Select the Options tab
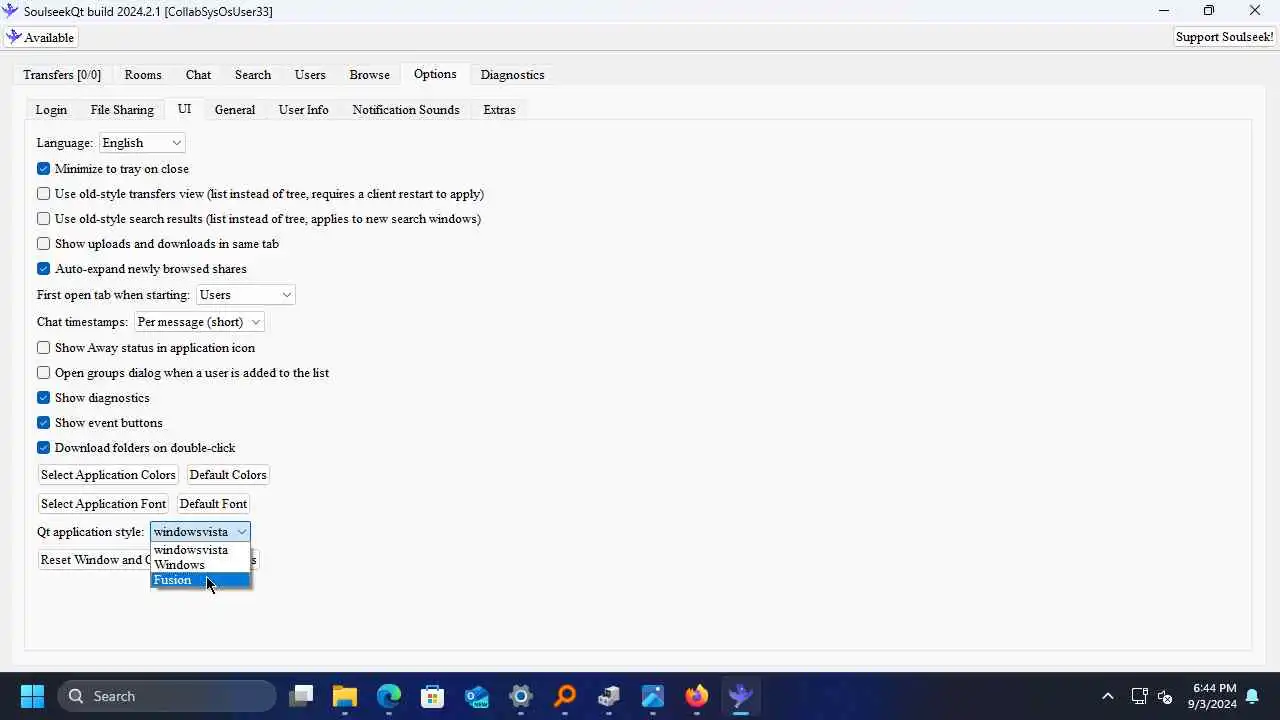Viewport: 1280px width, 720px height. pyautogui.click(x=435, y=74)
